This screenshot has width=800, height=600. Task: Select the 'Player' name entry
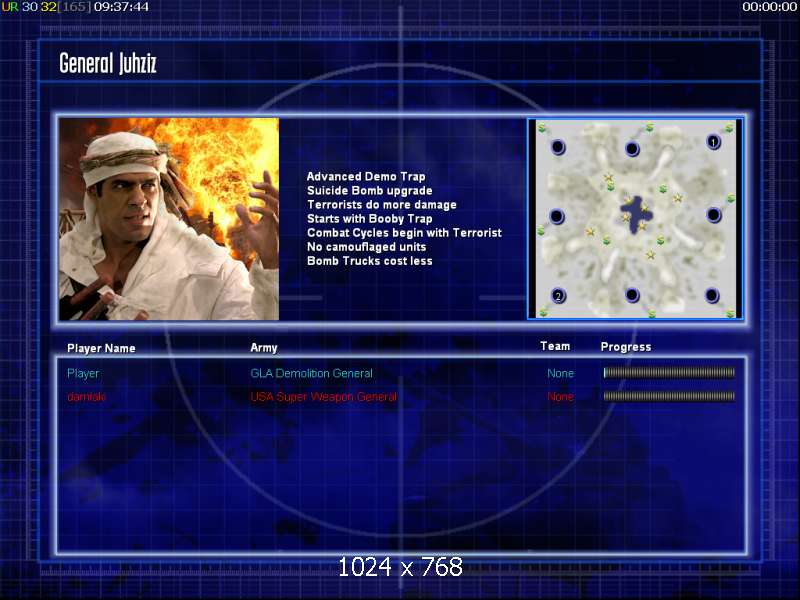[x=83, y=373]
